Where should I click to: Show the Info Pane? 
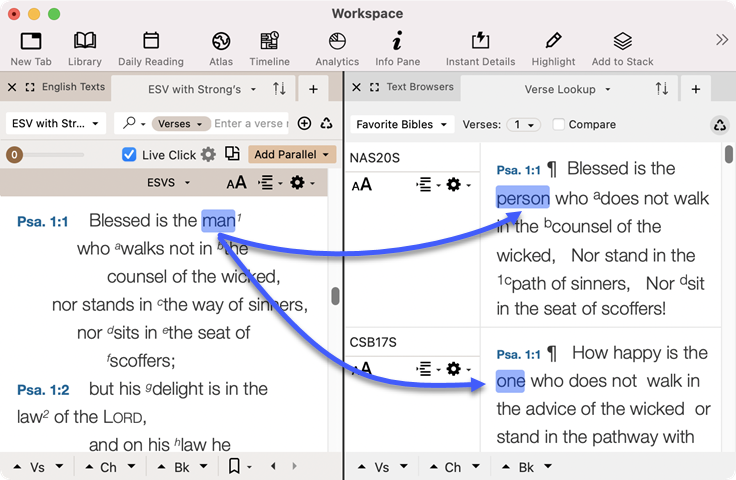click(397, 47)
